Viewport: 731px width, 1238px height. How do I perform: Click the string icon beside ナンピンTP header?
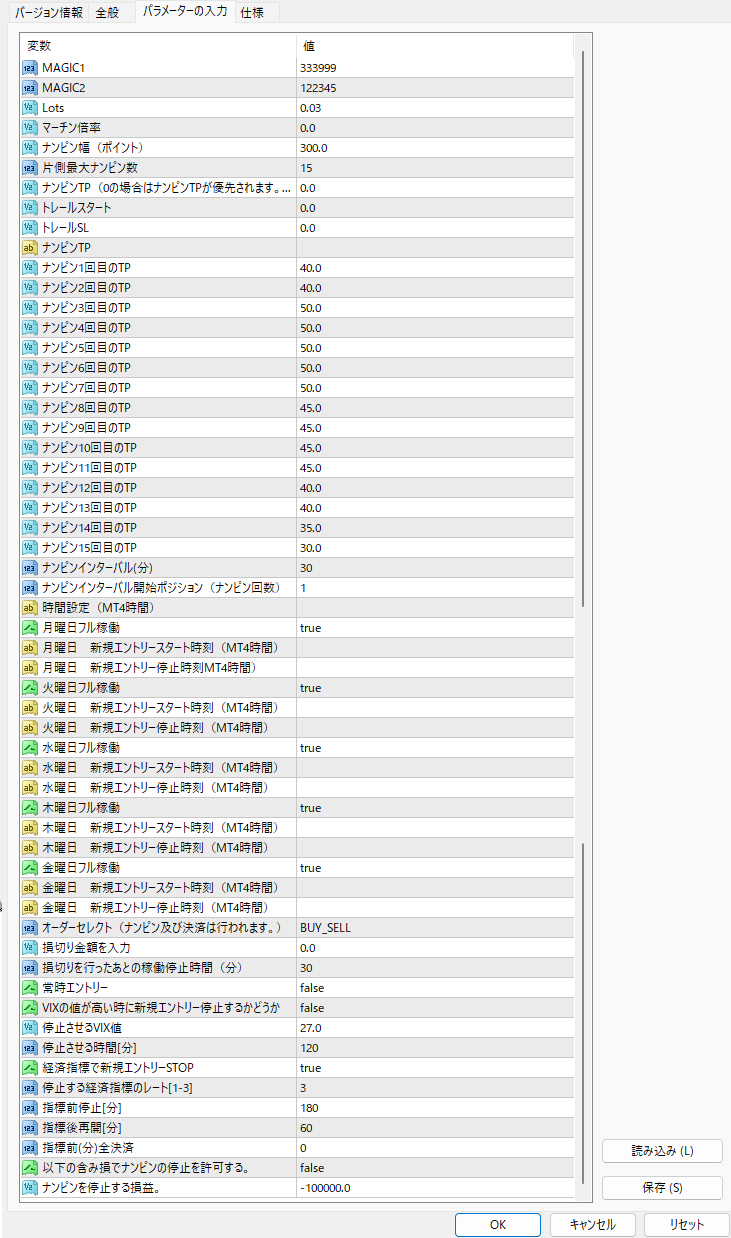pos(29,248)
